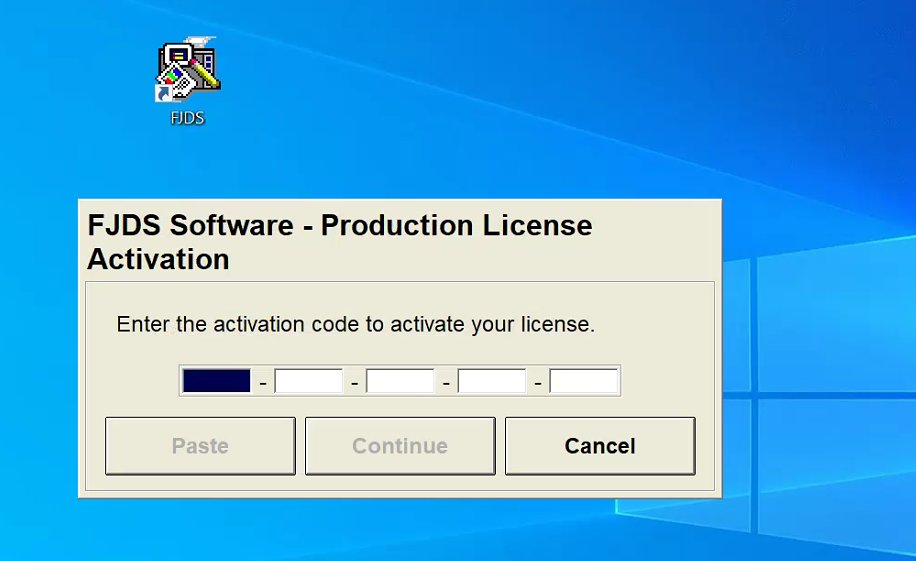Click the dash between third and fourth fields
916x561 pixels.
(x=446, y=382)
